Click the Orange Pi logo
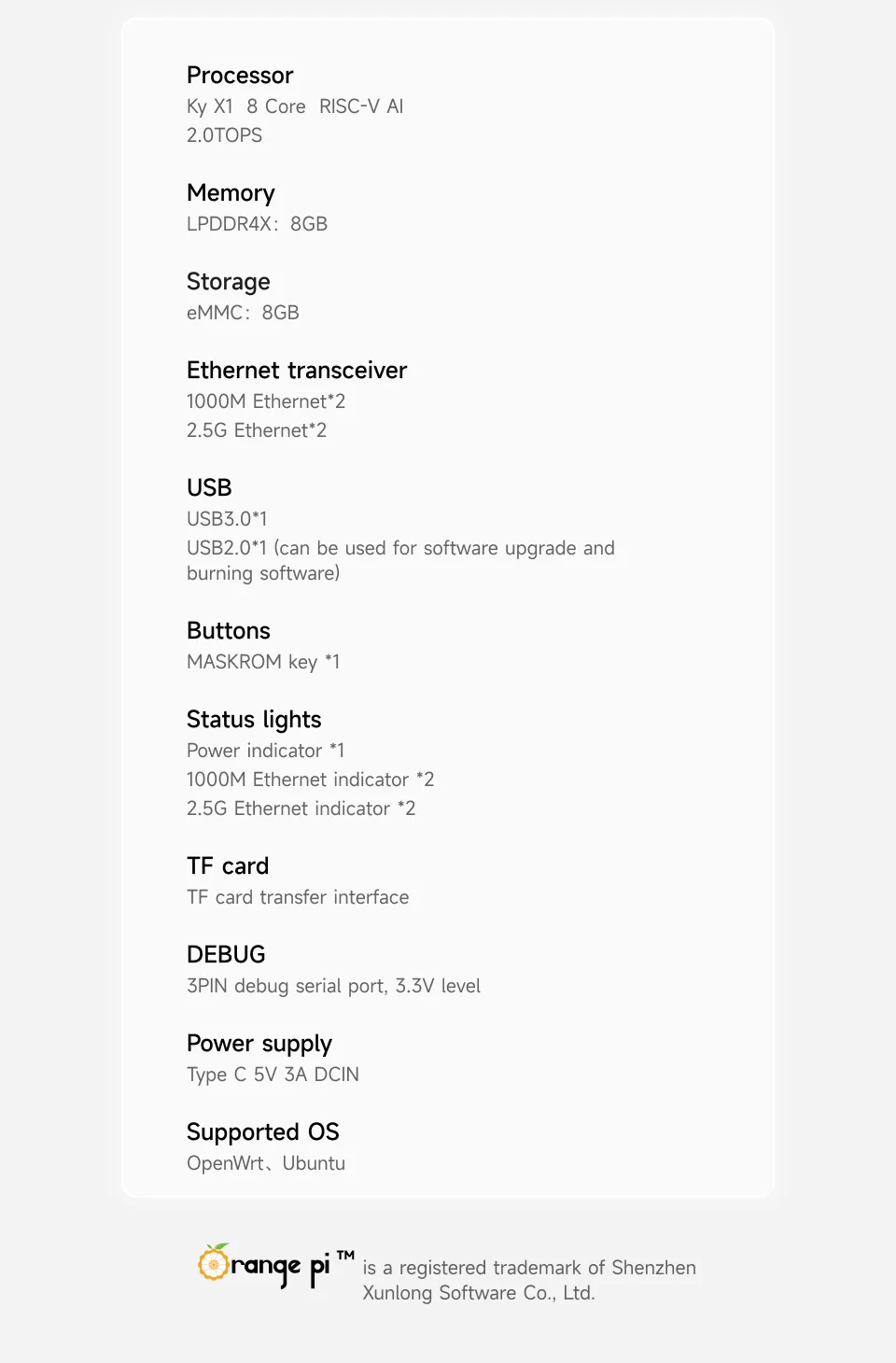 pos(276,1266)
